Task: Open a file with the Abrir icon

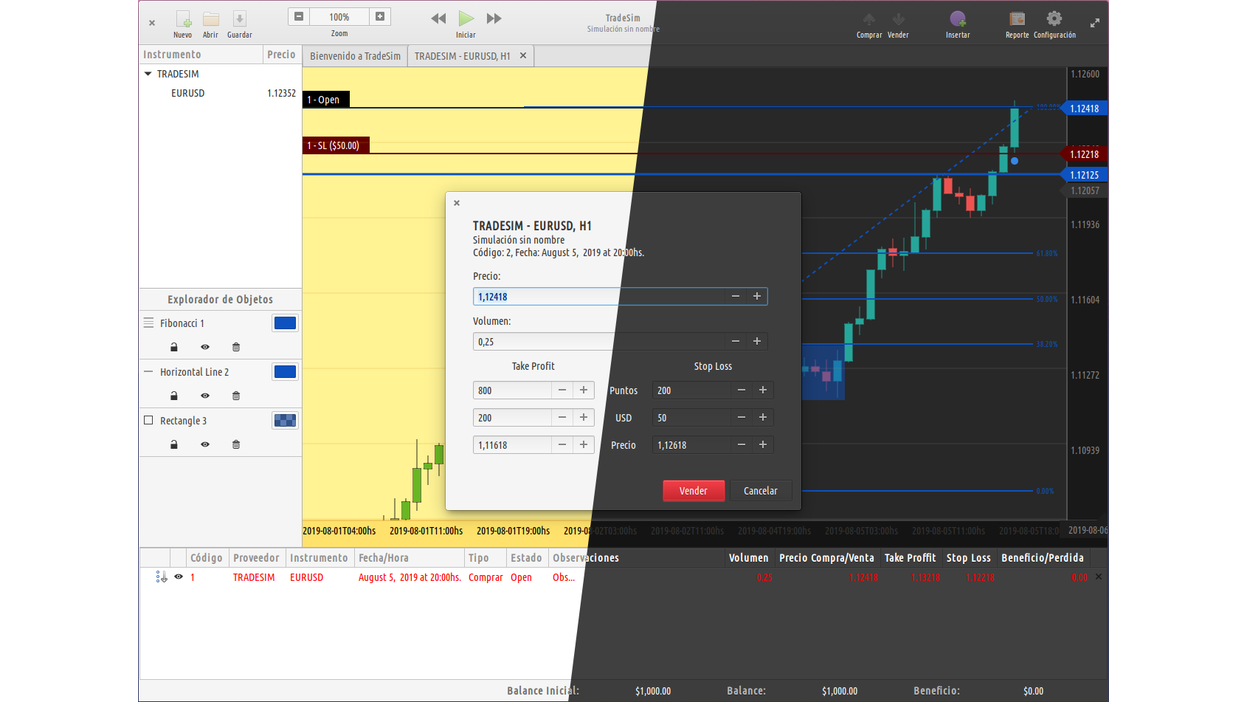Action: 211,20
